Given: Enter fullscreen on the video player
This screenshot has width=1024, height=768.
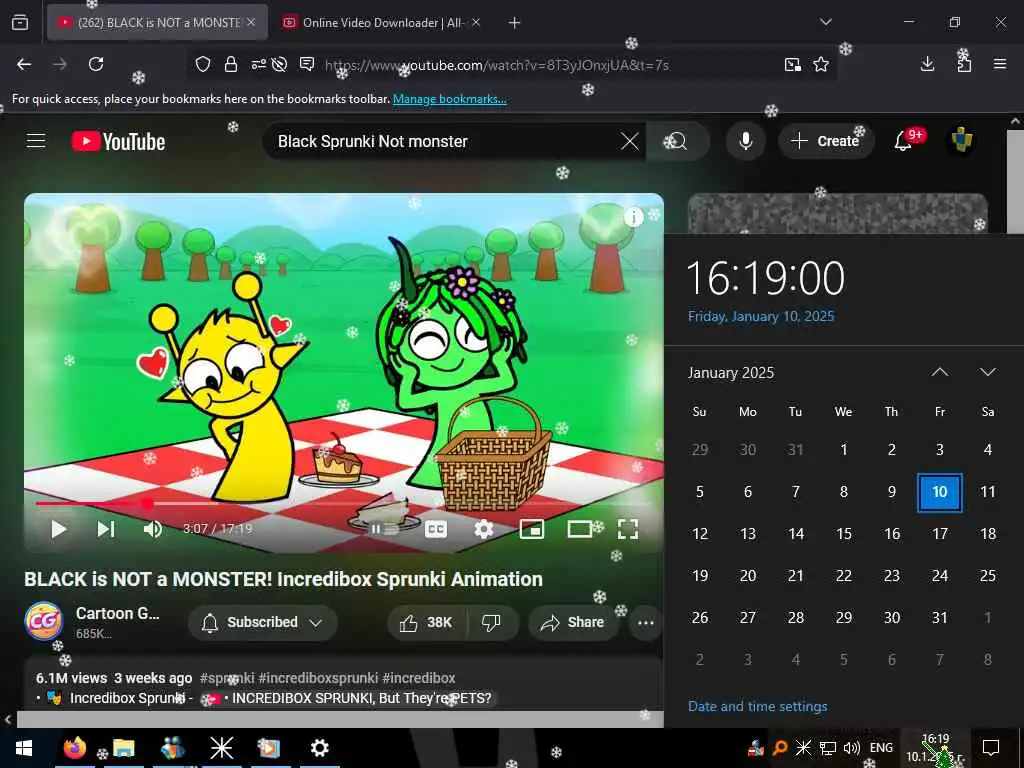Looking at the screenshot, I should pos(628,529).
